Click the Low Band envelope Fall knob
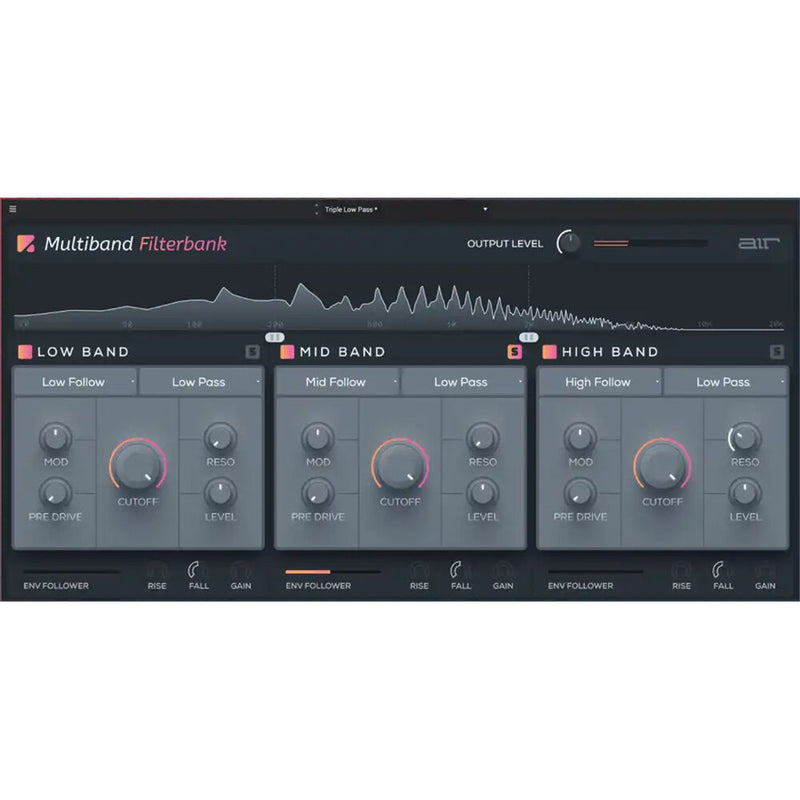The image size is (800, 800). (198, 569)
